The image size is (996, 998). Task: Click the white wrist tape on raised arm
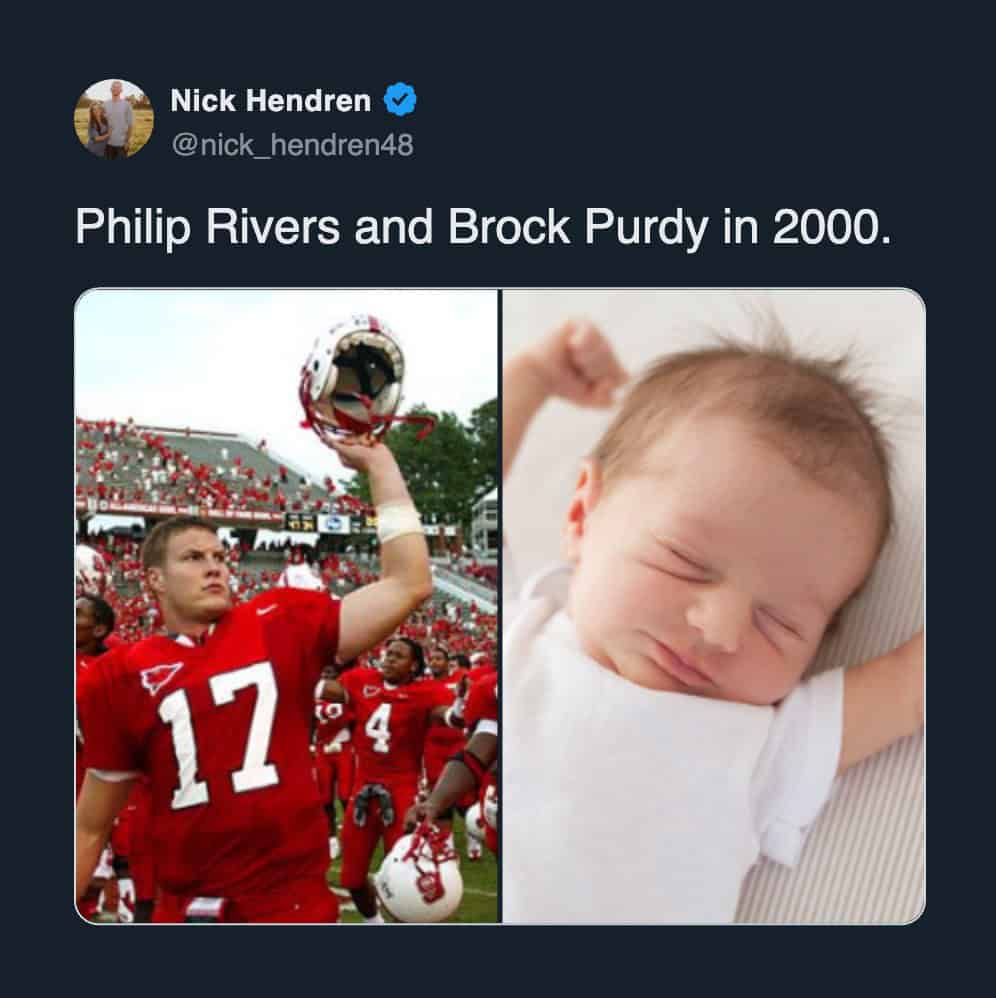coord(398,522)
